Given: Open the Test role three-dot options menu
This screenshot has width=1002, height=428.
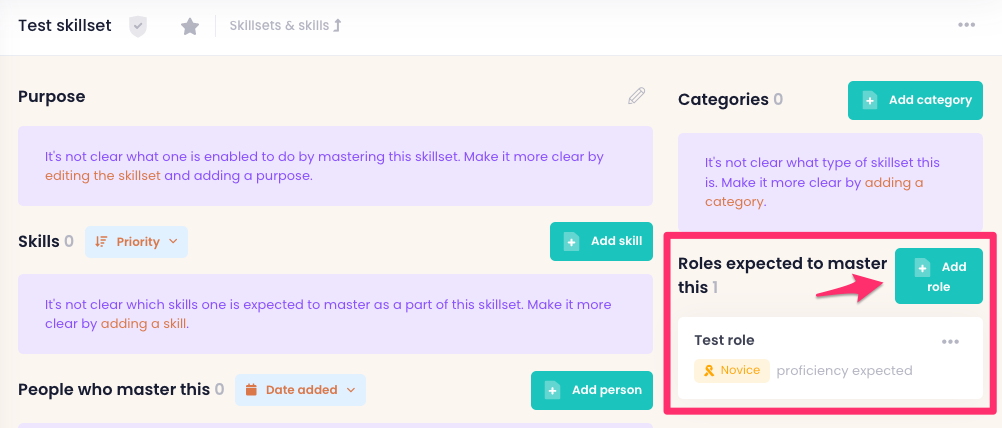Looking at the screenshot, I should click(x=950, y=341).
